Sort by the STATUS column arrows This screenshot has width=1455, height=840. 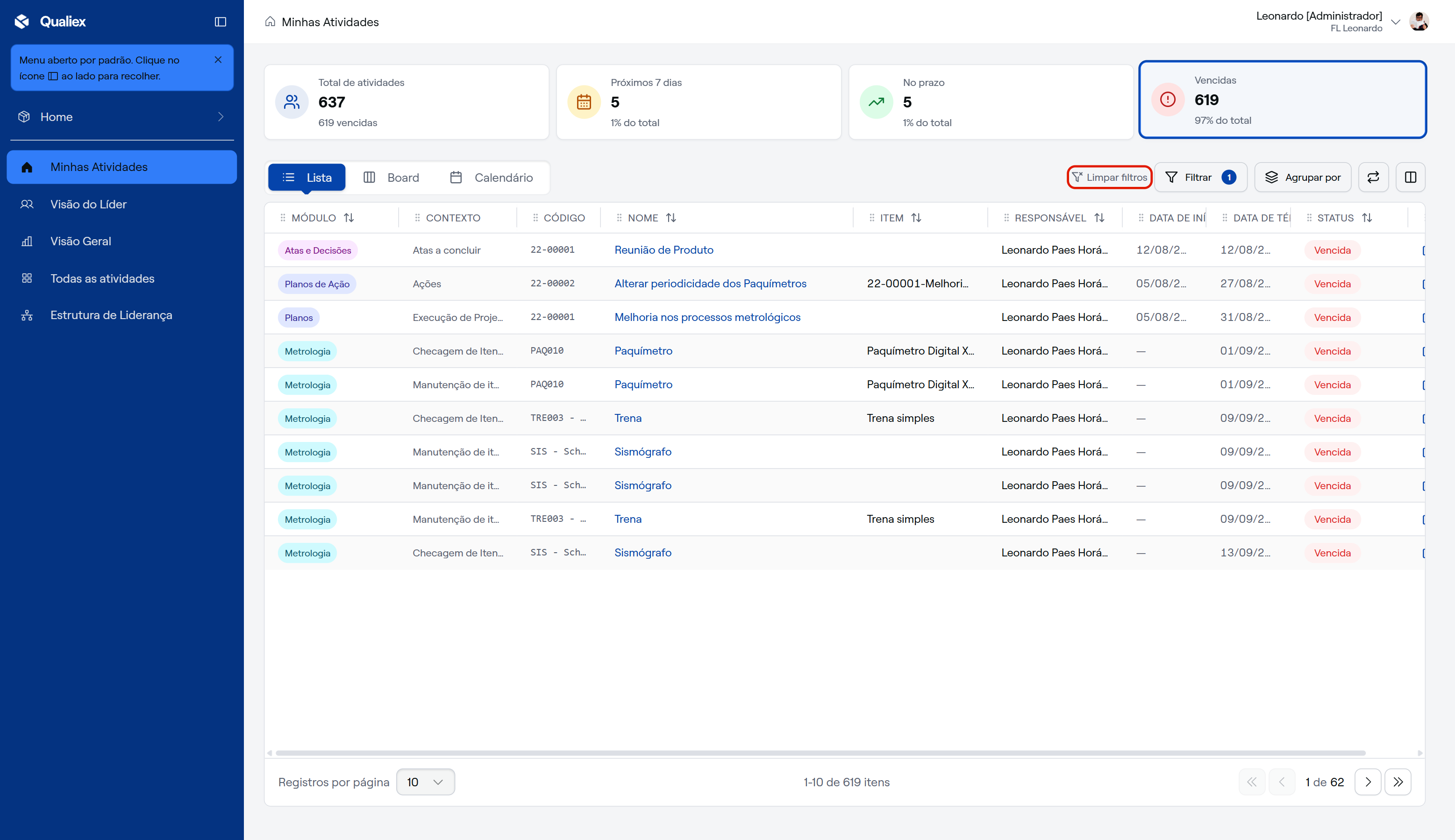(1367, 218)
